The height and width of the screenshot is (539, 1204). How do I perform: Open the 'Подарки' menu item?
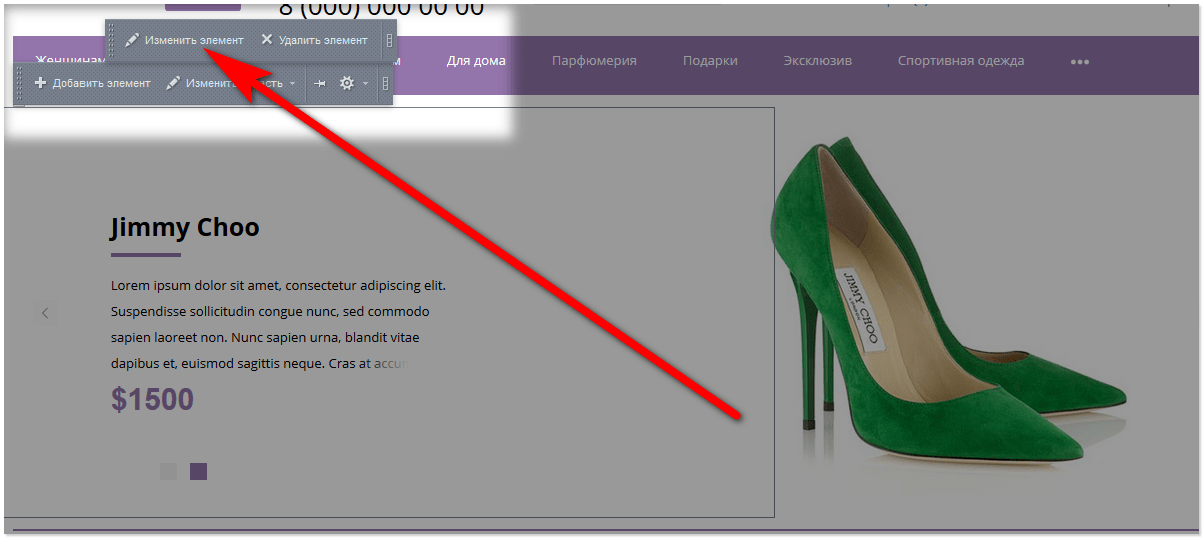coord(710,61)
